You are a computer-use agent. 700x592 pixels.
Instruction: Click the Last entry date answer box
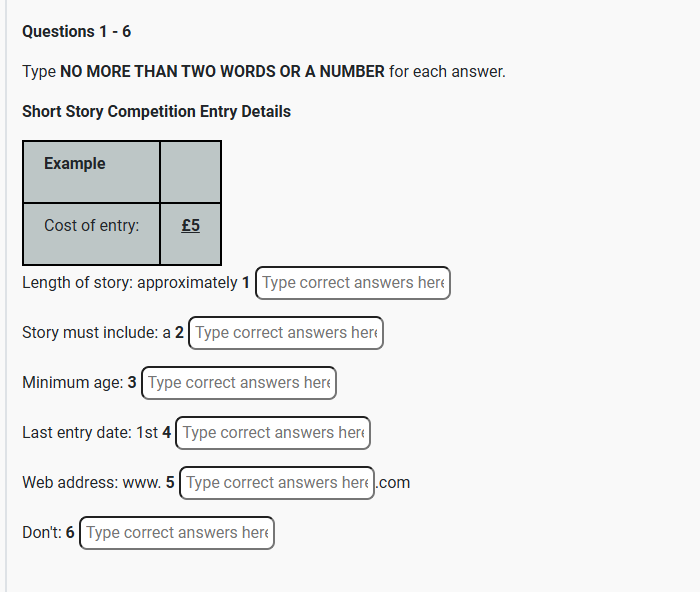coord(273,433)
